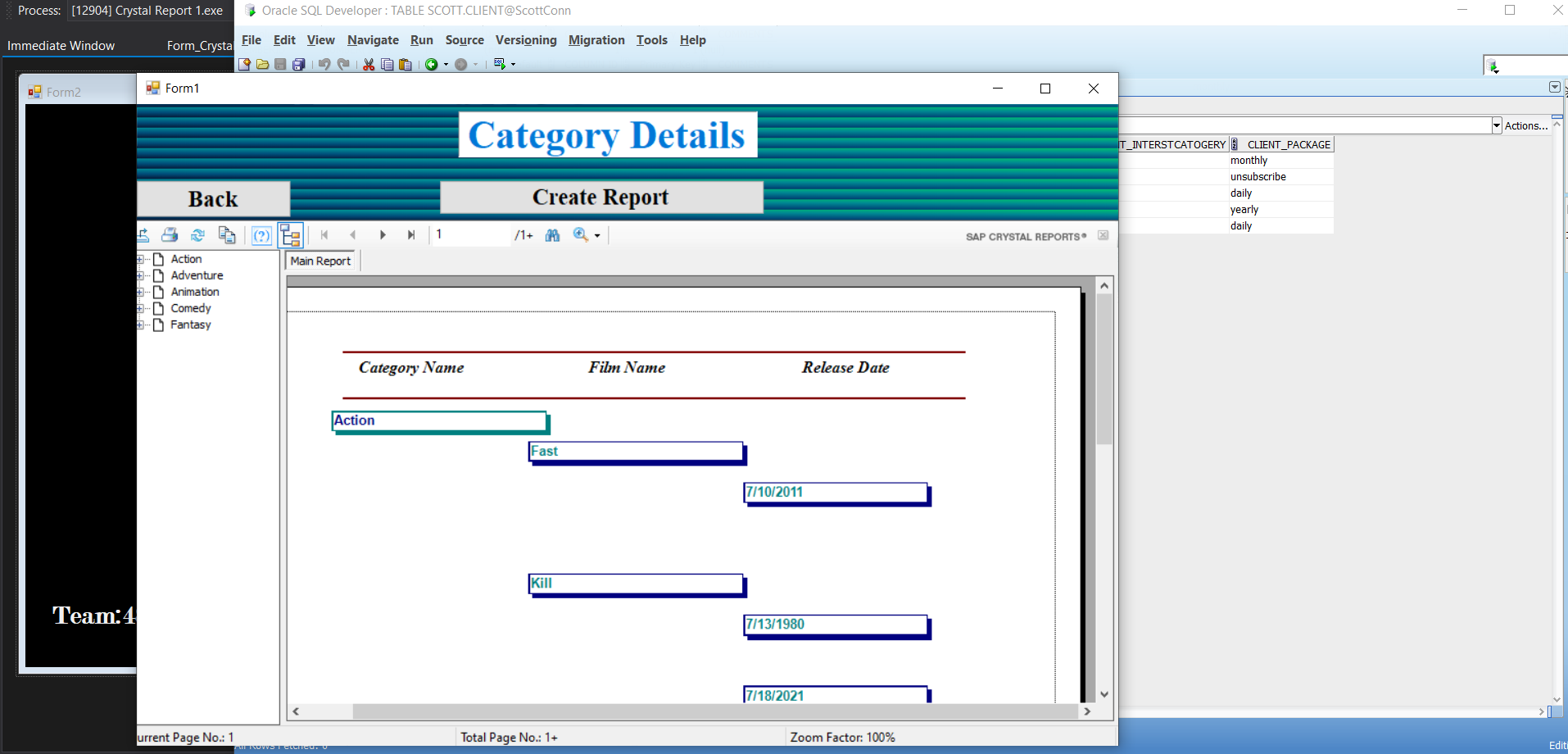Screen dimensions: 1568x754
Task: Save all open files in SQL Developer
Action: (299, 64)
